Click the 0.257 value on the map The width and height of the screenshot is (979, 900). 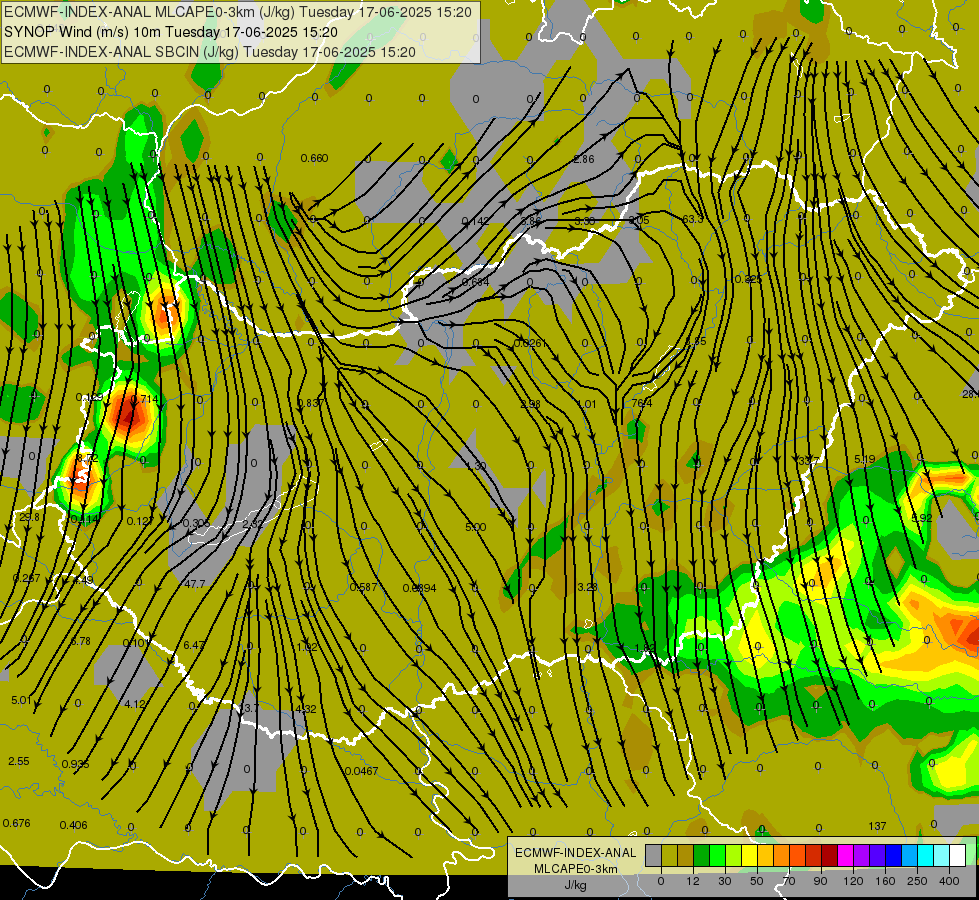26,578
